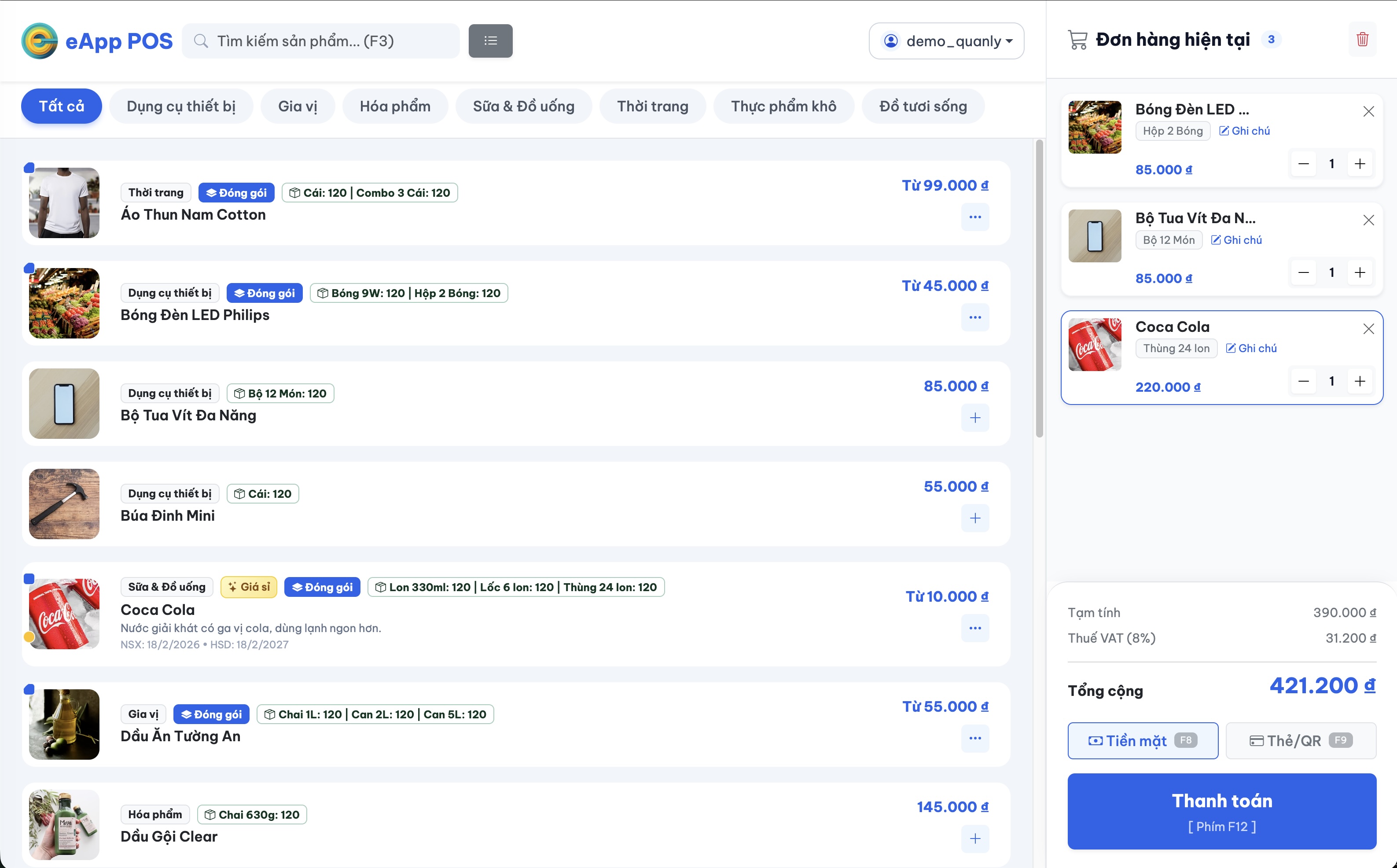The image size is (1397, 868).
Task: Switch to the Thời trang category
Action: pos(653,106)
